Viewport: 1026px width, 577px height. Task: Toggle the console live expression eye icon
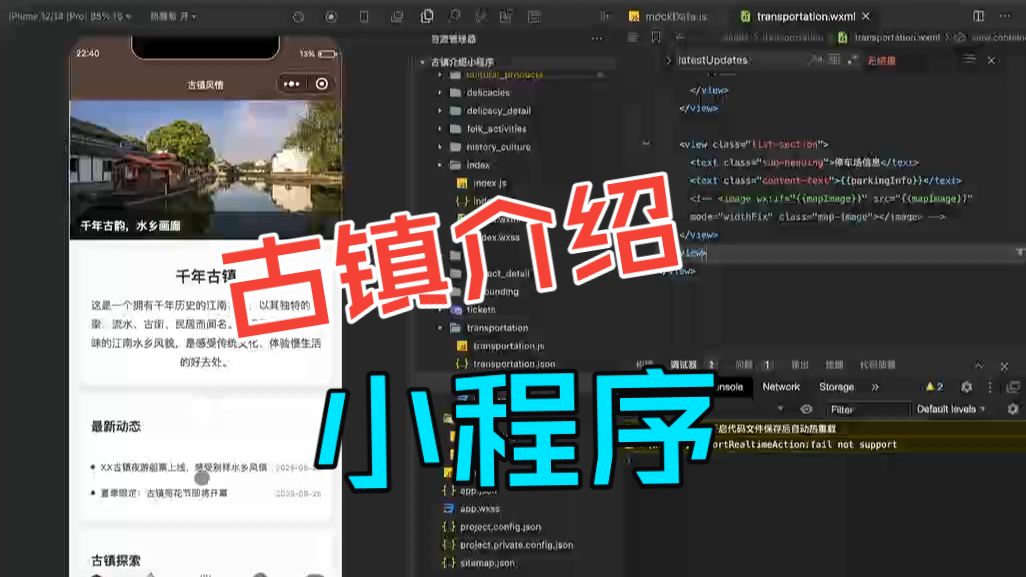point(806,409)
